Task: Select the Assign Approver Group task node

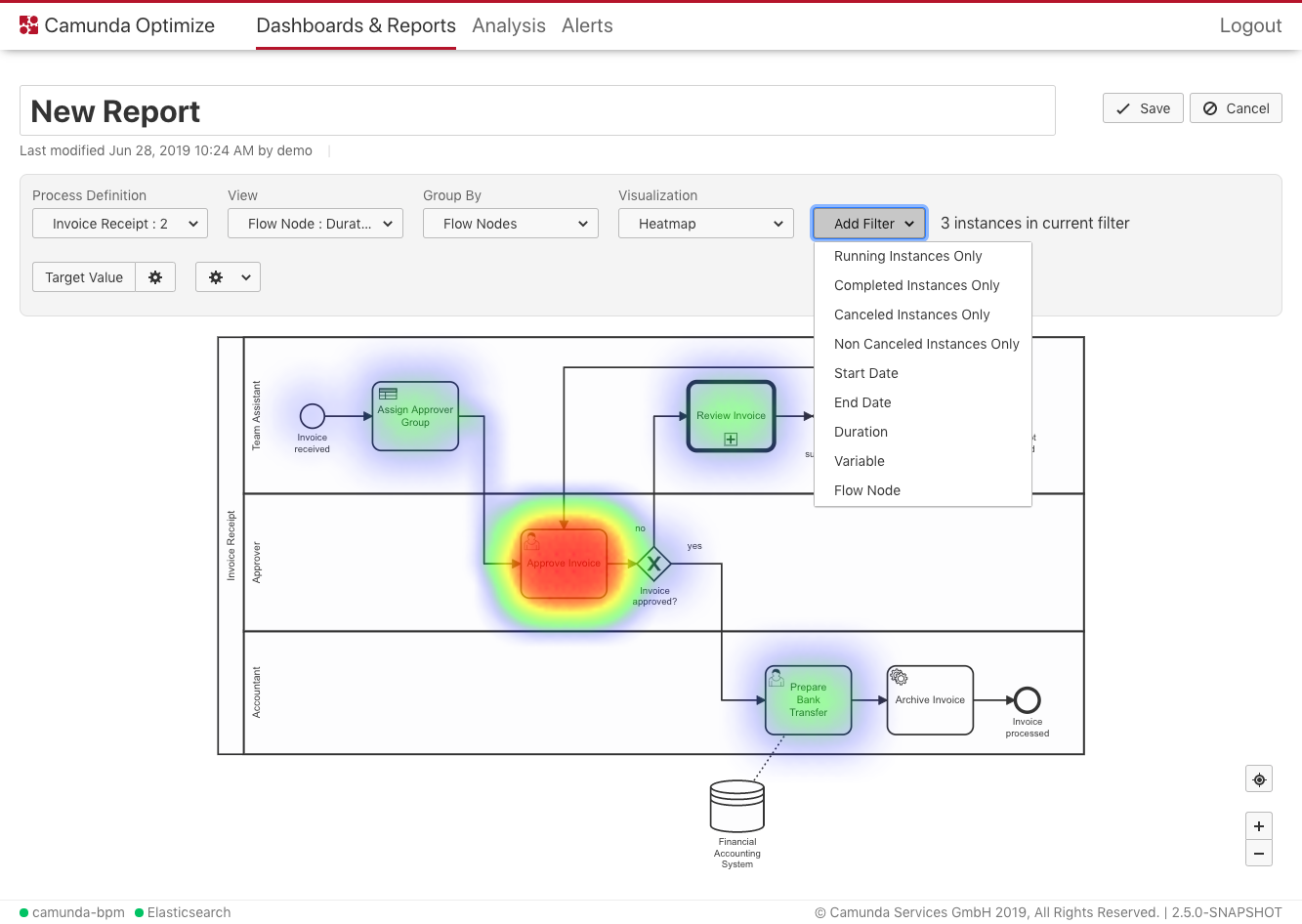Action: click(415, 416)
